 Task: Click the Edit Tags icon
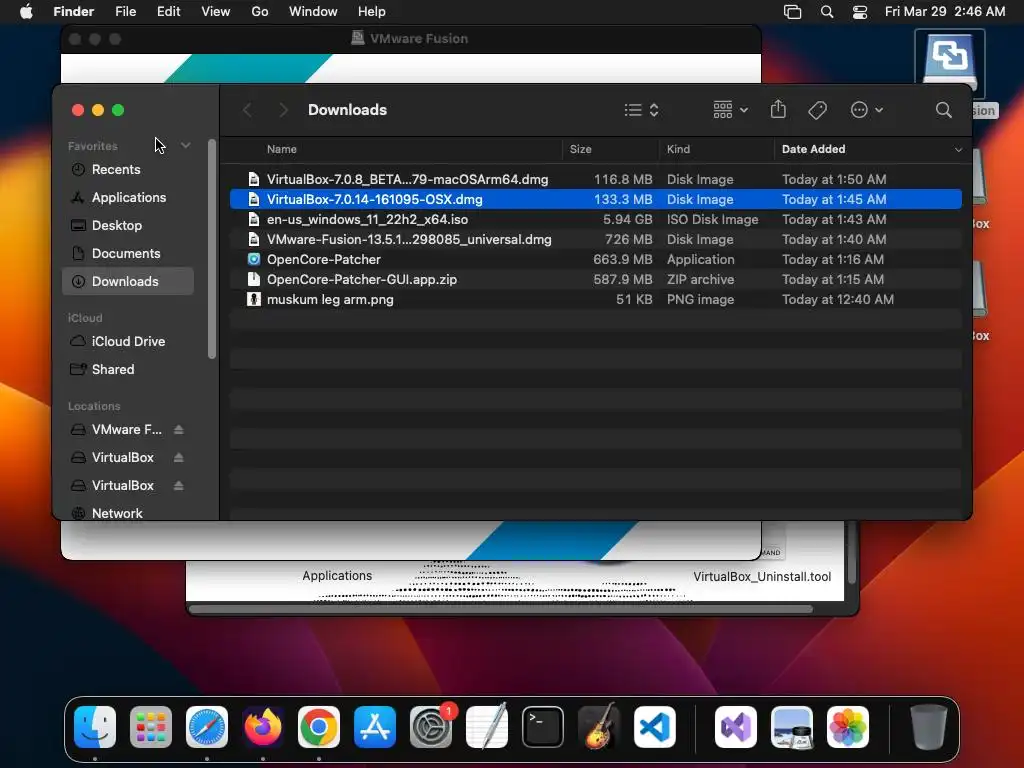click(x=817, y=110)
